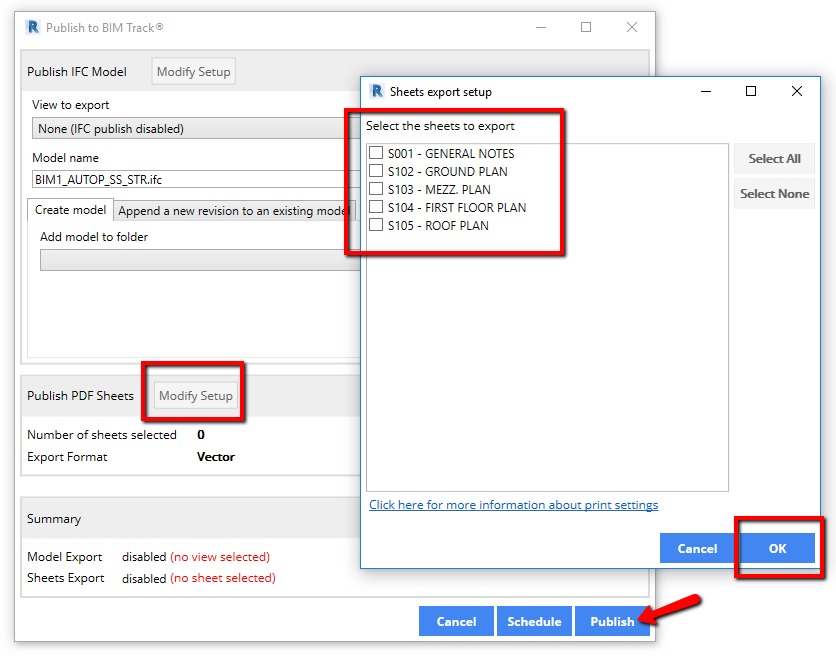This screenshot has width=836, height=657.
Task: Click Publish in the BIM Track window
Action: 612,621
